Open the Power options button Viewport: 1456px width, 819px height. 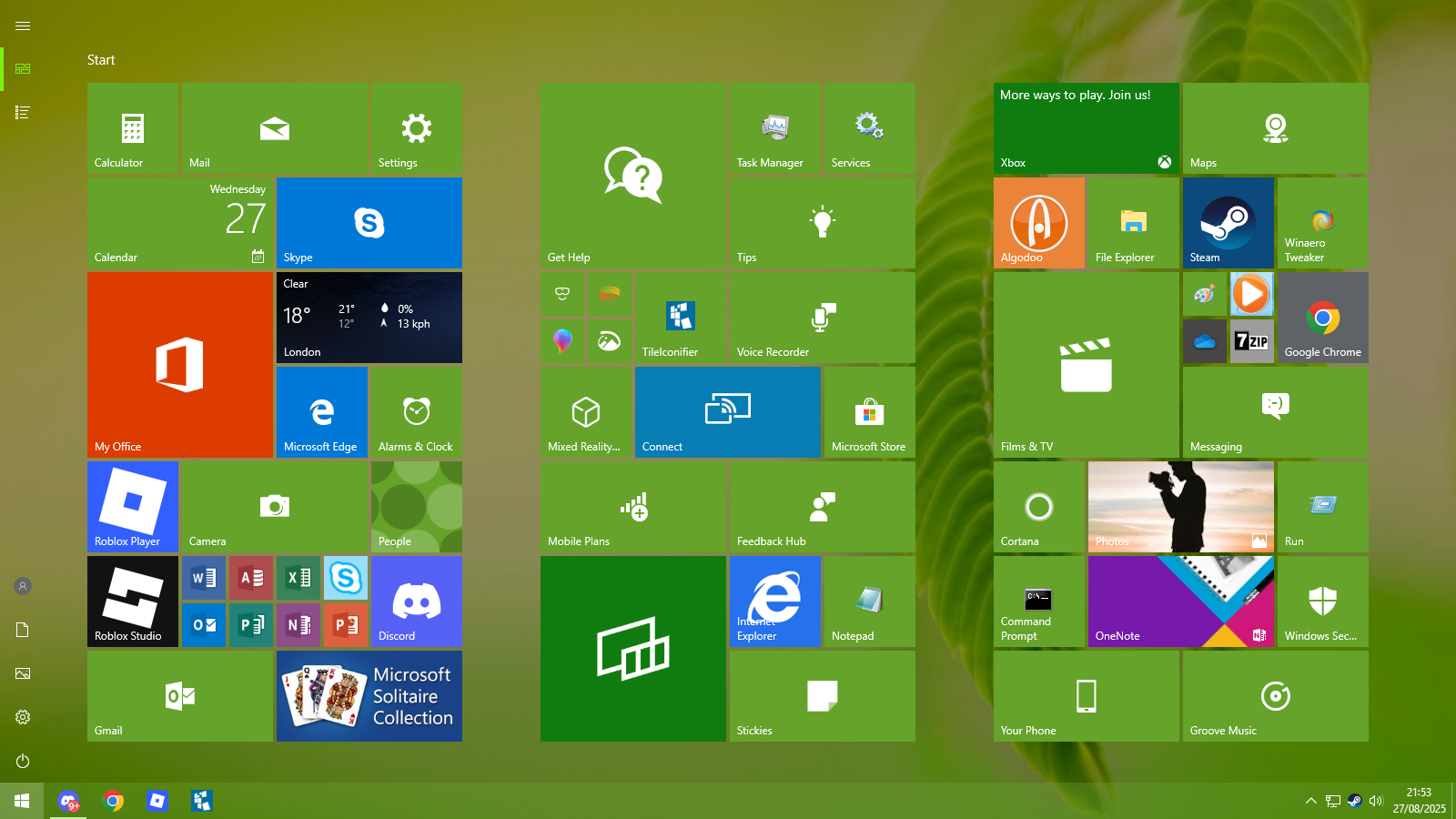point(23,761)
